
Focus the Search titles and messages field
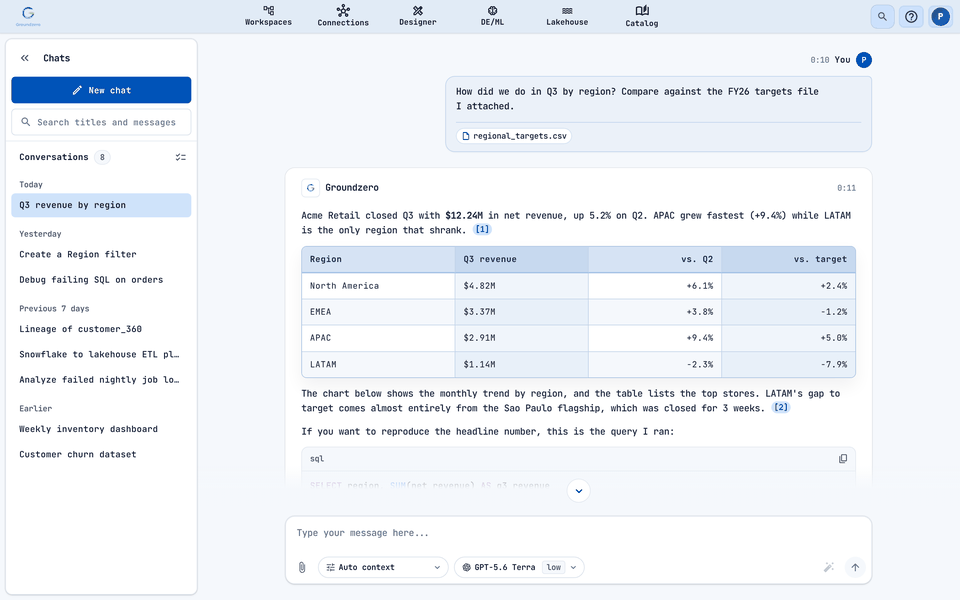[x=101, y=122]
